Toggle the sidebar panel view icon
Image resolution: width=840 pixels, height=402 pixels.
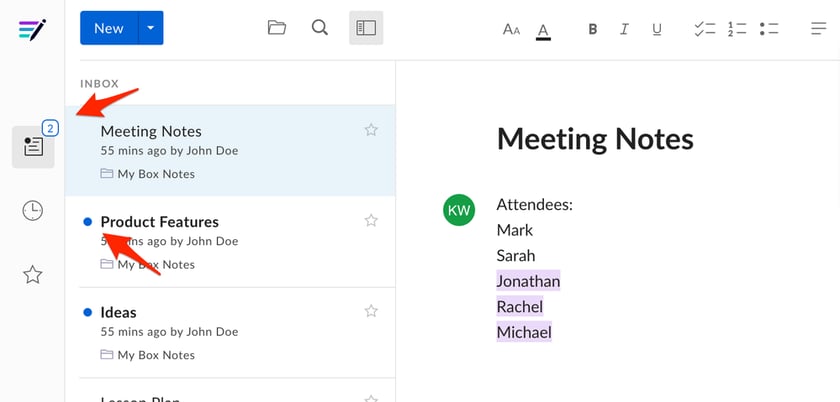[x=366, y=28]
